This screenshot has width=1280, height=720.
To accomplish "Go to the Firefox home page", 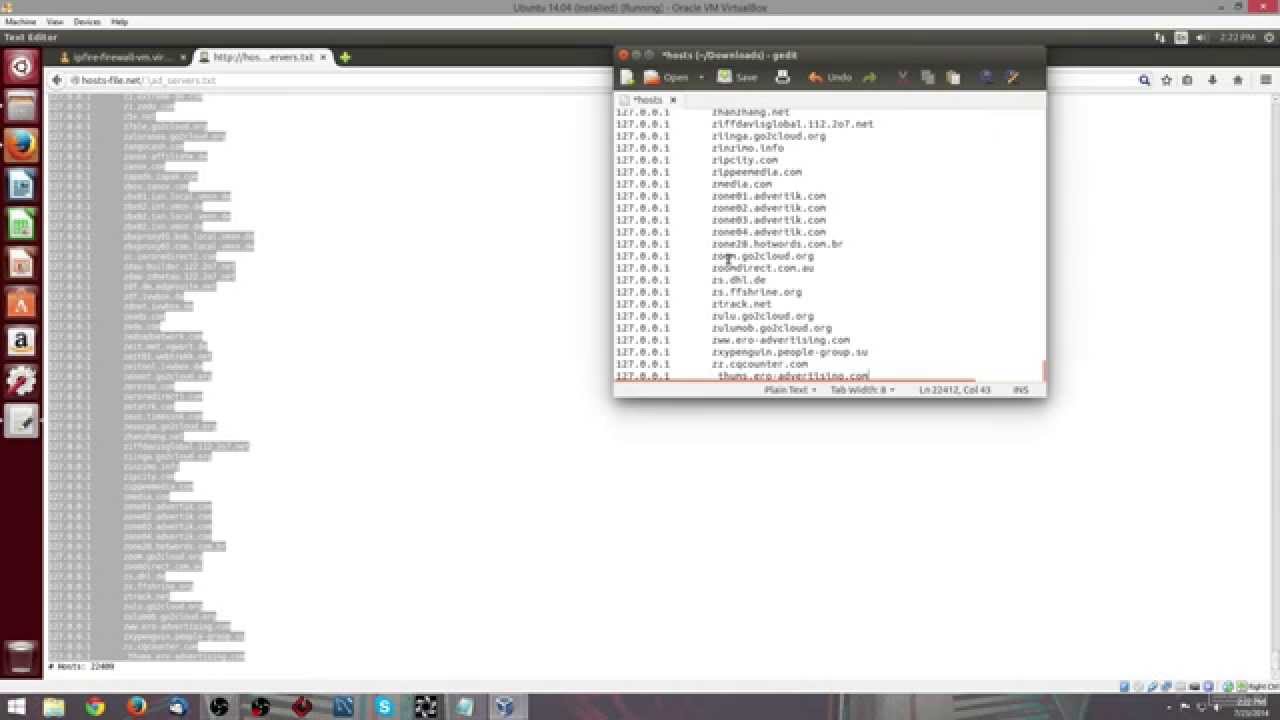I will (x=1238, y=80).
